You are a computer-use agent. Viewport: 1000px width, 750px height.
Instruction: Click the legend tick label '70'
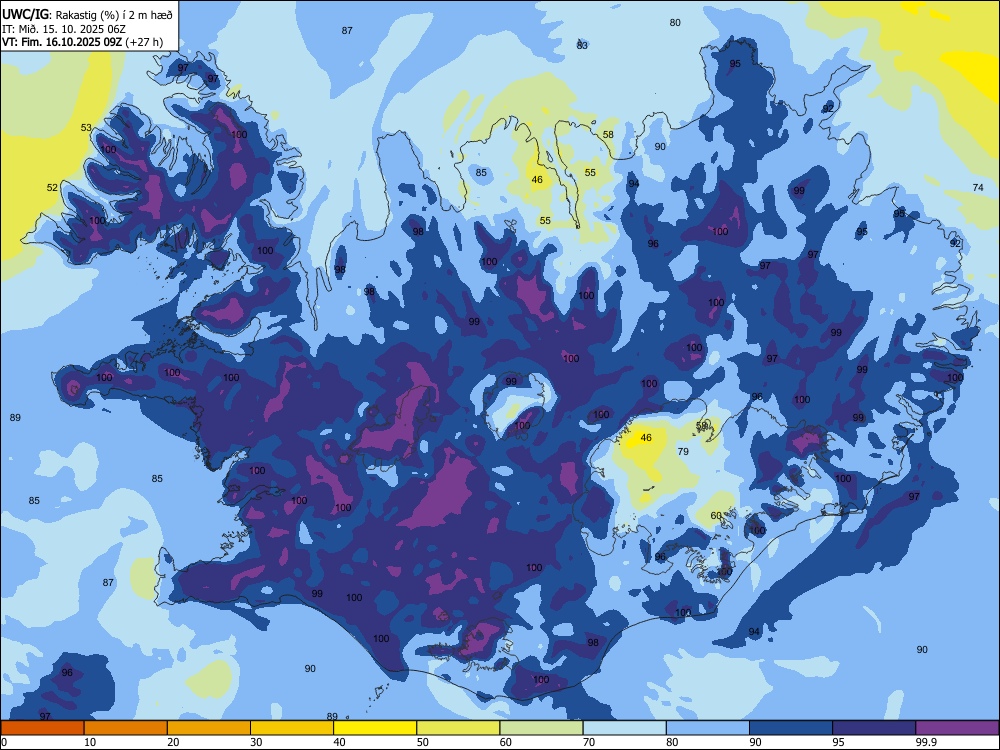(589, 742)
